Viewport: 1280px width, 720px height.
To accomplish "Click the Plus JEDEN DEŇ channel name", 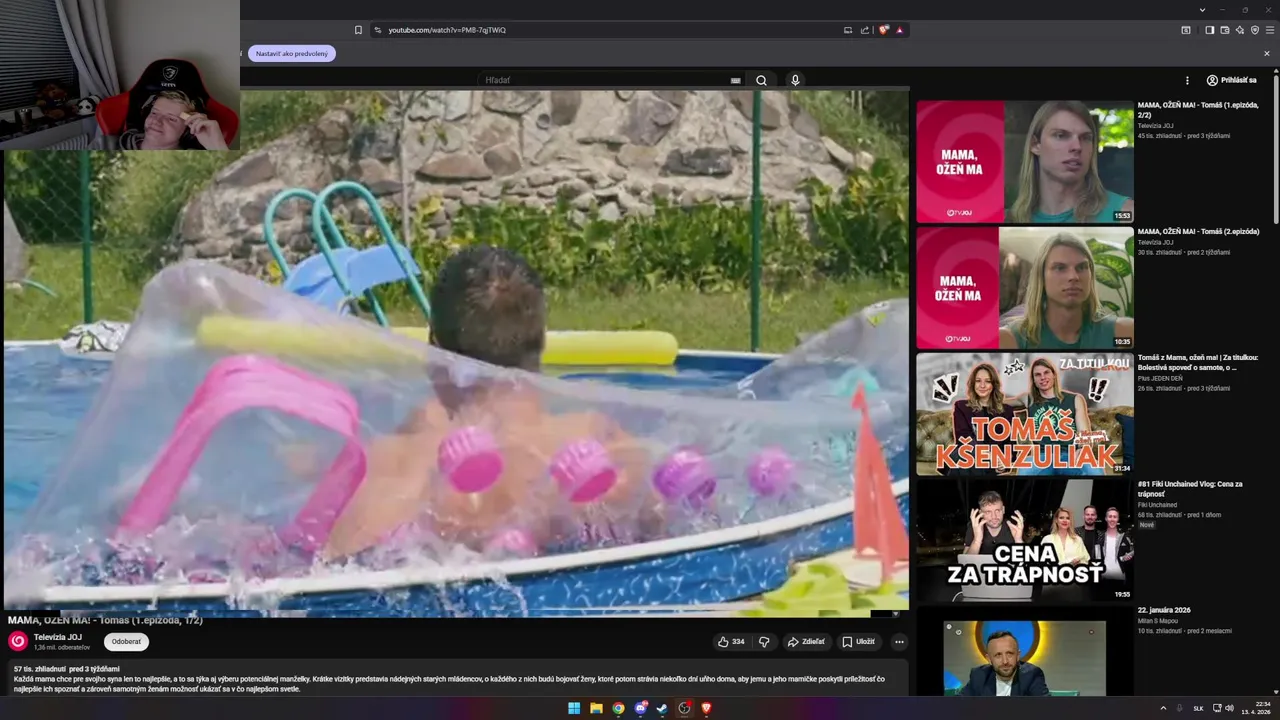I will coord(1160,378).
